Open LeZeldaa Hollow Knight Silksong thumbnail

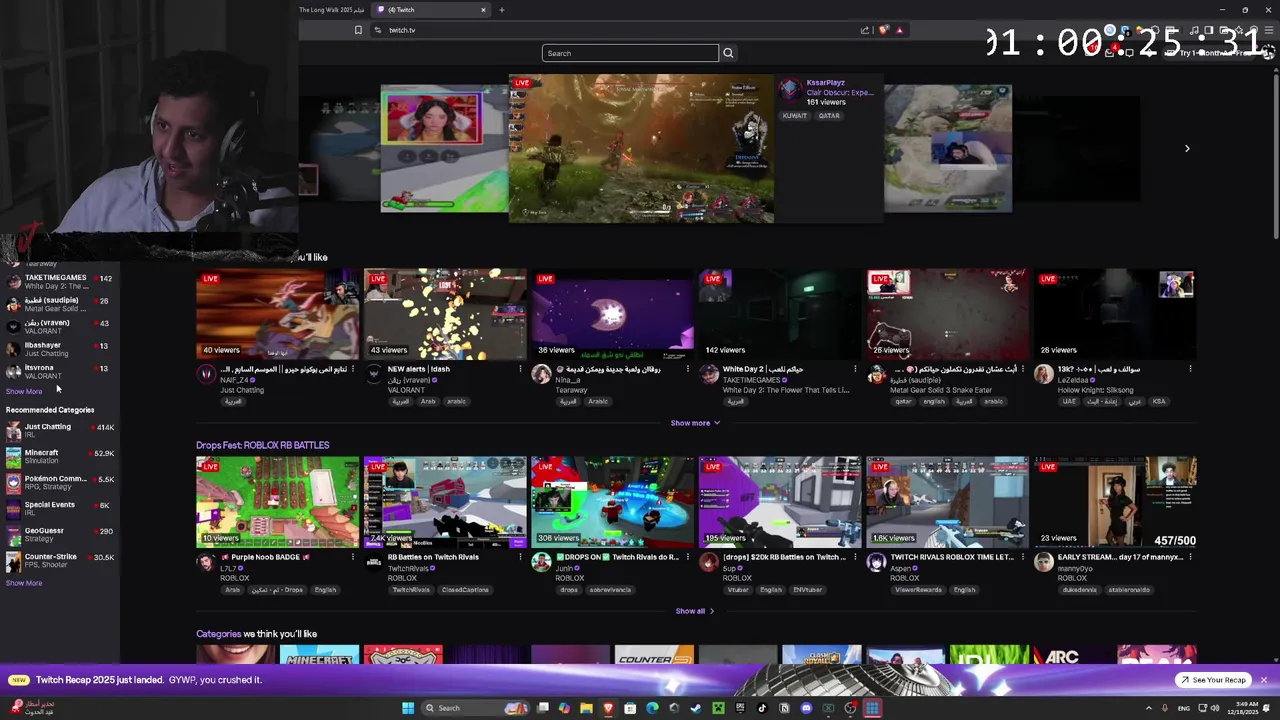tap(1115, 314)
